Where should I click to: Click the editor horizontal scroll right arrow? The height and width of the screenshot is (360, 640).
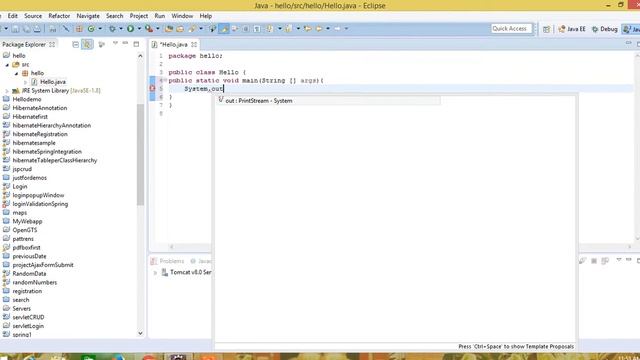pyautogui.click(x=629, y=247)
